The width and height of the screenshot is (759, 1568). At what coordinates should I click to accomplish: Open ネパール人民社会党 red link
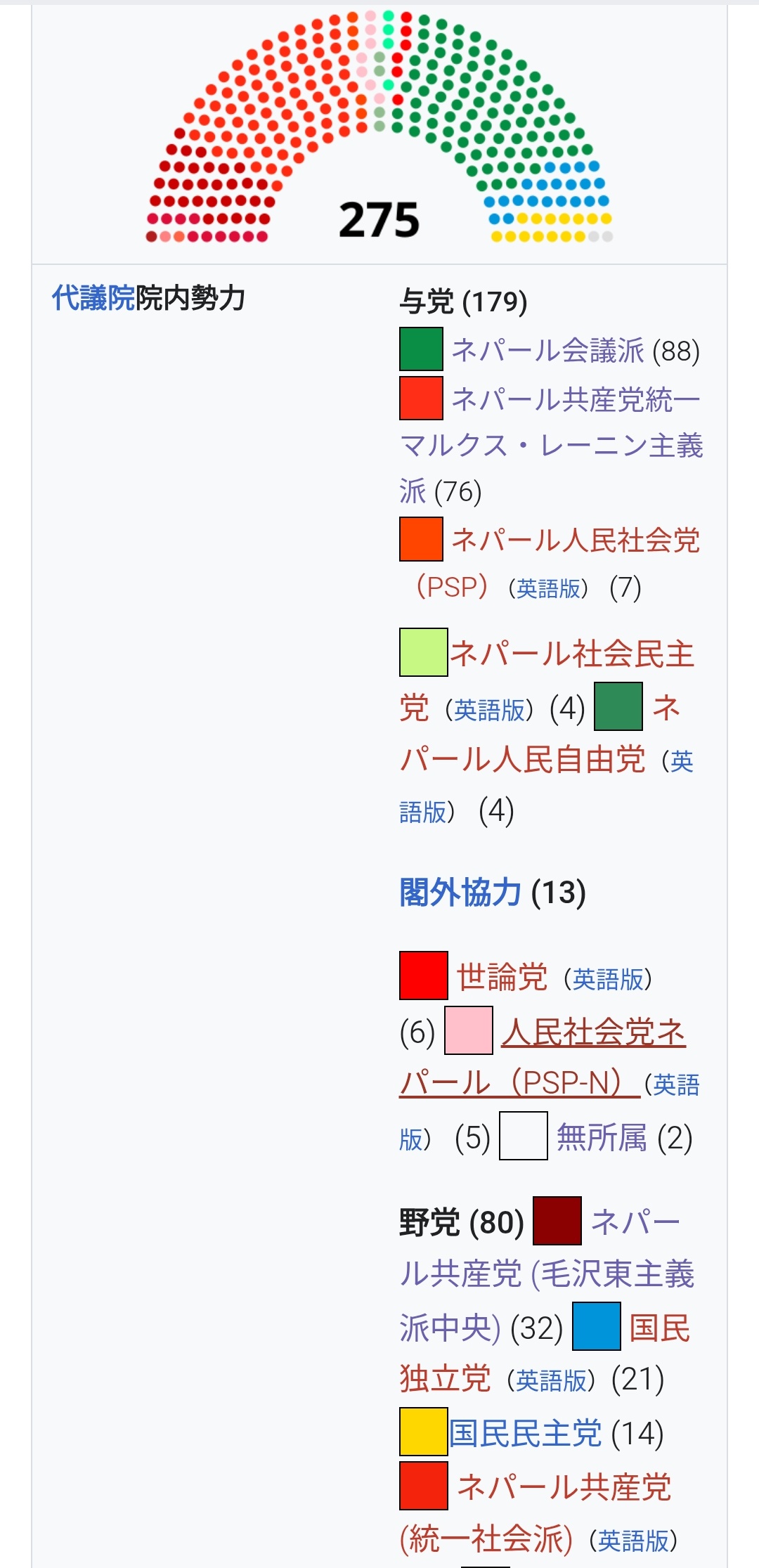tap(576, 540)
